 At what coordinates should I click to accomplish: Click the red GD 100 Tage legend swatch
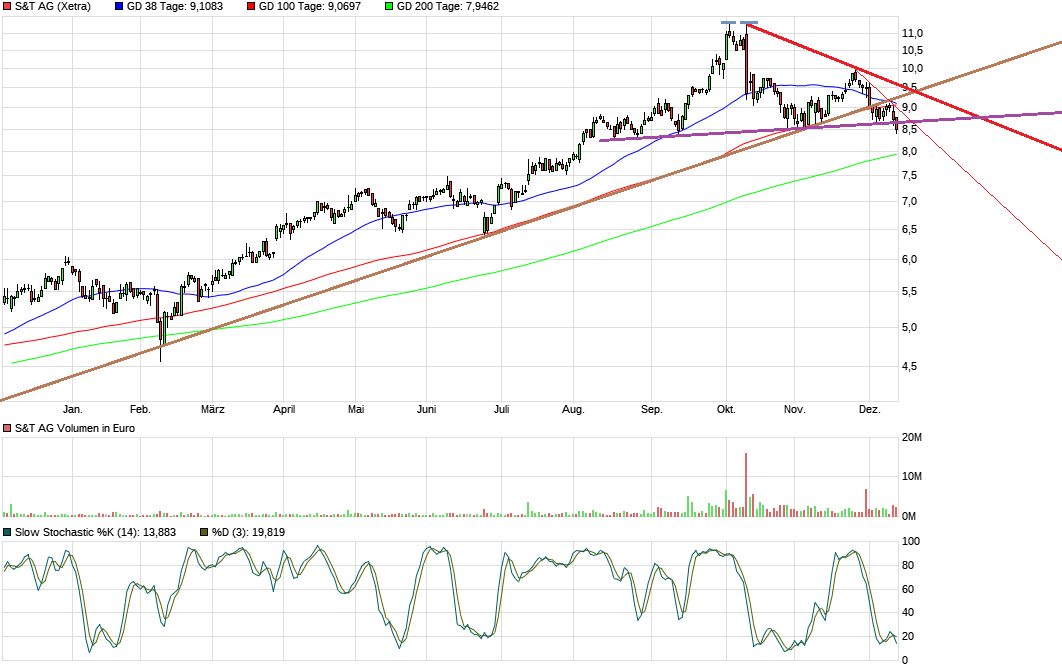(x=252, y=6)
